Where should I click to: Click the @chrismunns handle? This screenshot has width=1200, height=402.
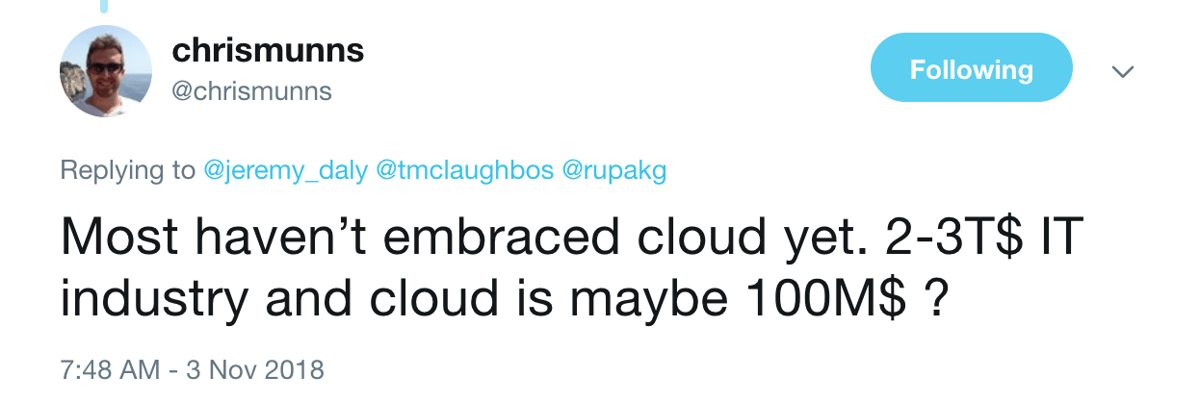tap(252, 92)
